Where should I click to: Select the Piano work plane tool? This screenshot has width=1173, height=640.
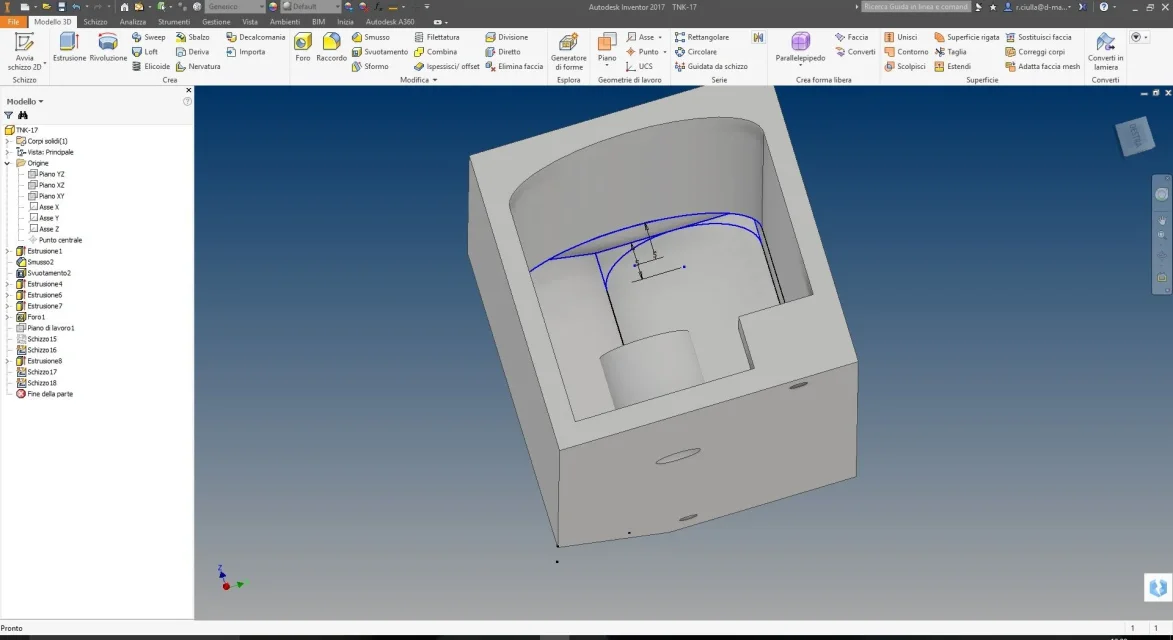click(x=607, y=49)
